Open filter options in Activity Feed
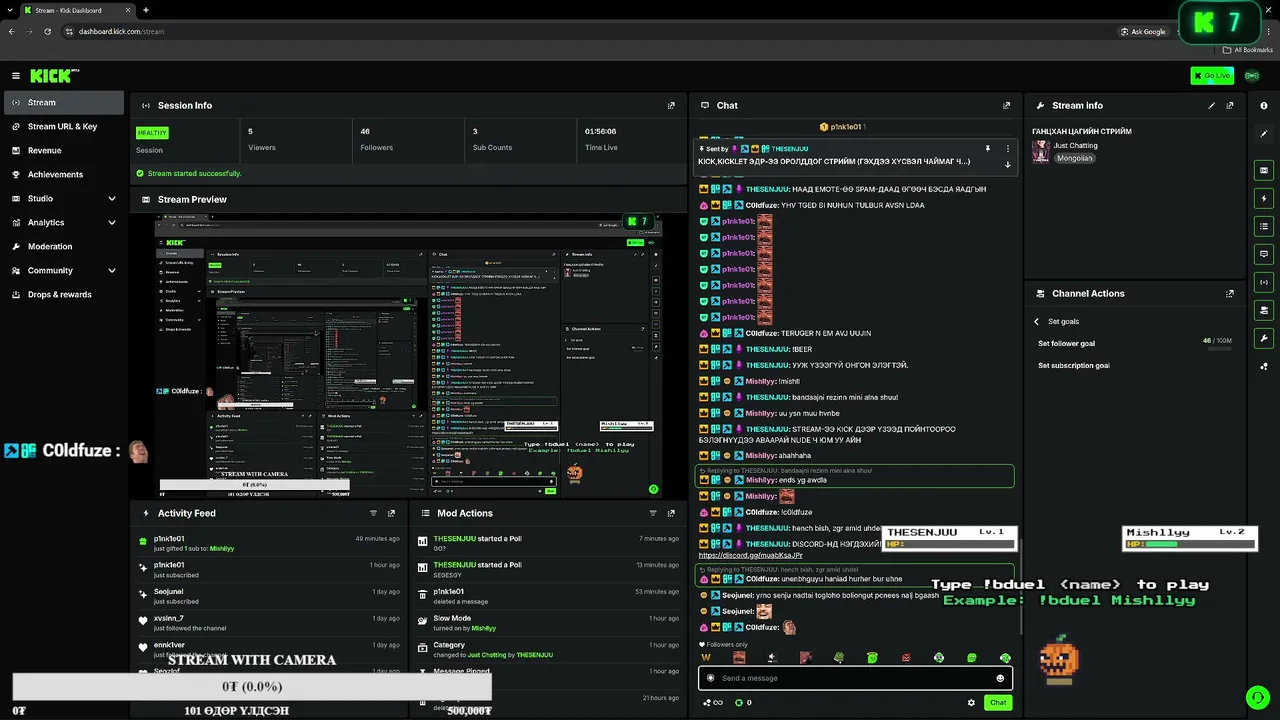 coord(373,513)
